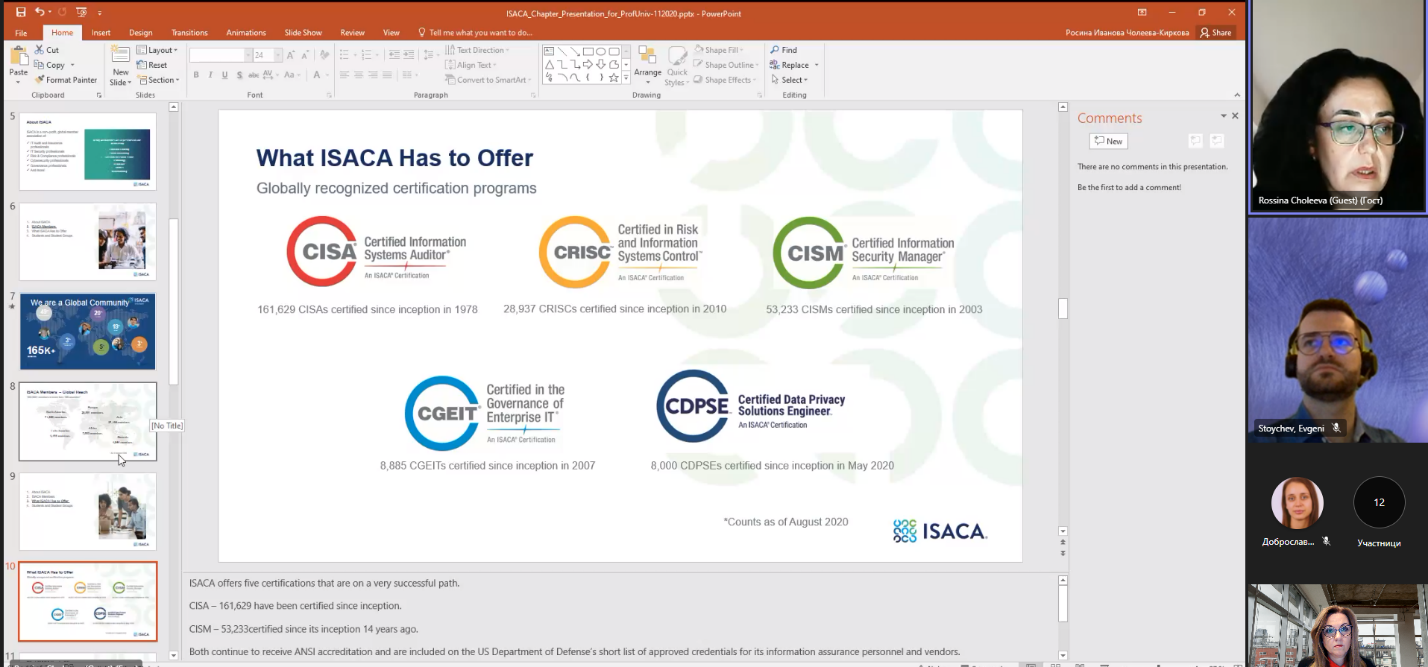Select slide 5 thumbnail

tap(87, 151)
